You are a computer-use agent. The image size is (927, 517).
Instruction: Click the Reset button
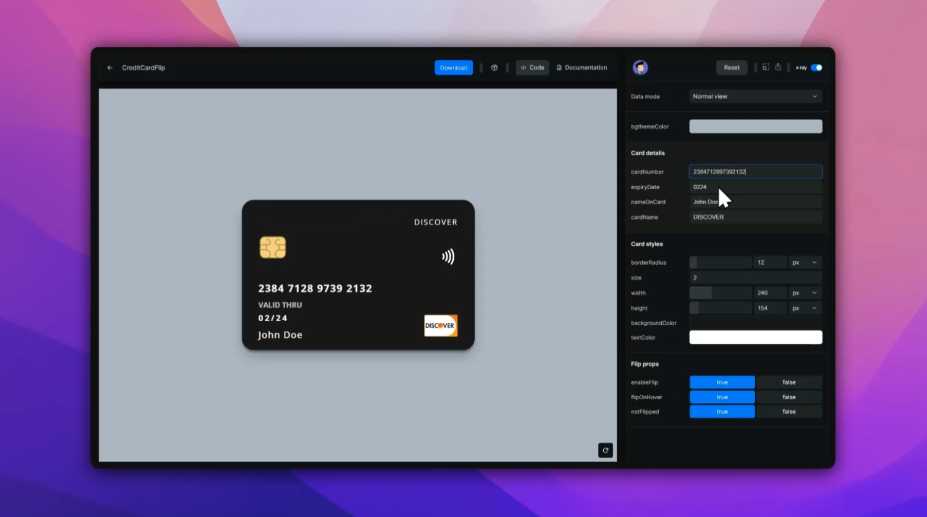tap(731, 67)
